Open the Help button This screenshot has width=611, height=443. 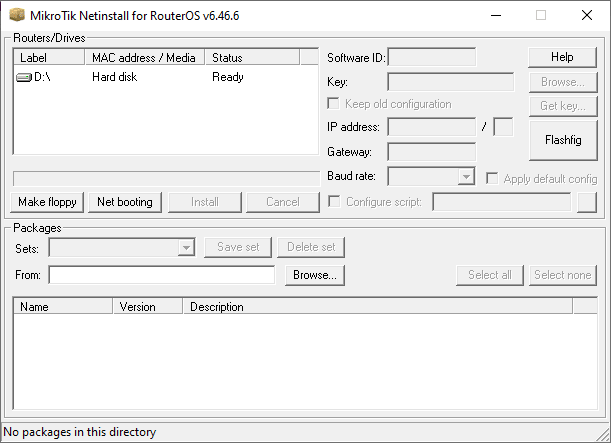(x=562, y=57)
